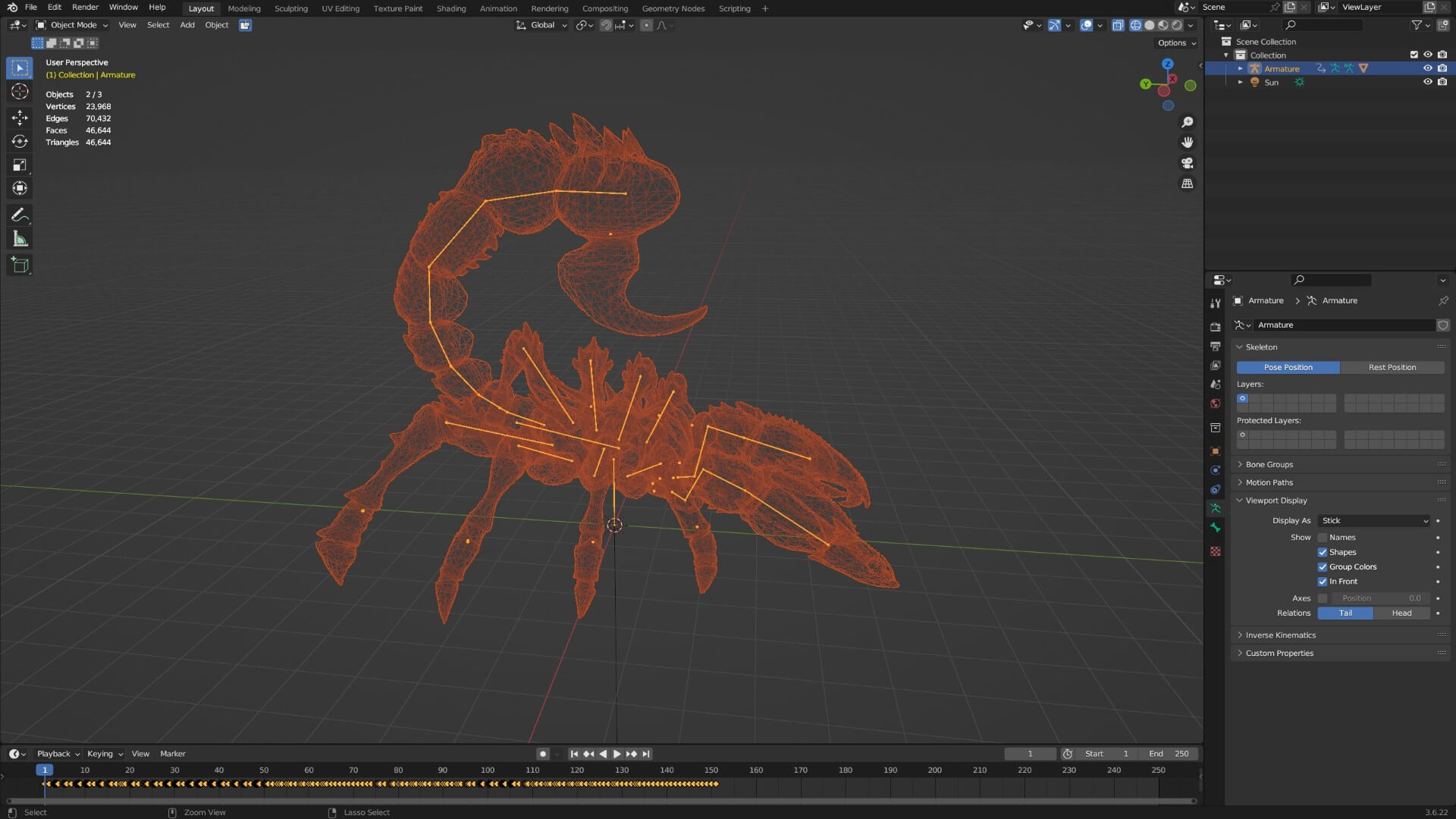Expand the Motion Paths panel

[1269, 483]
